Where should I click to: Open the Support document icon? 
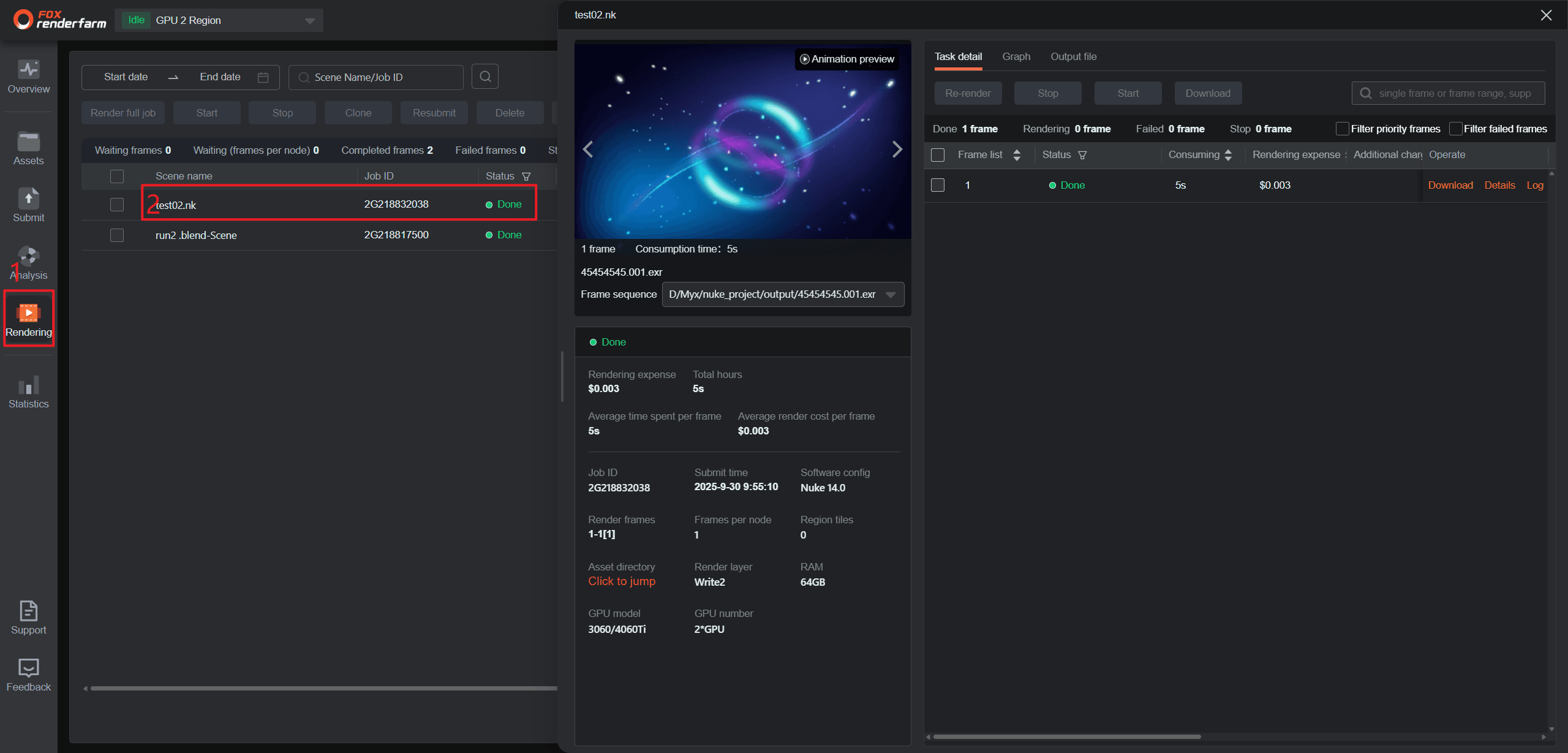click(28, 611)
